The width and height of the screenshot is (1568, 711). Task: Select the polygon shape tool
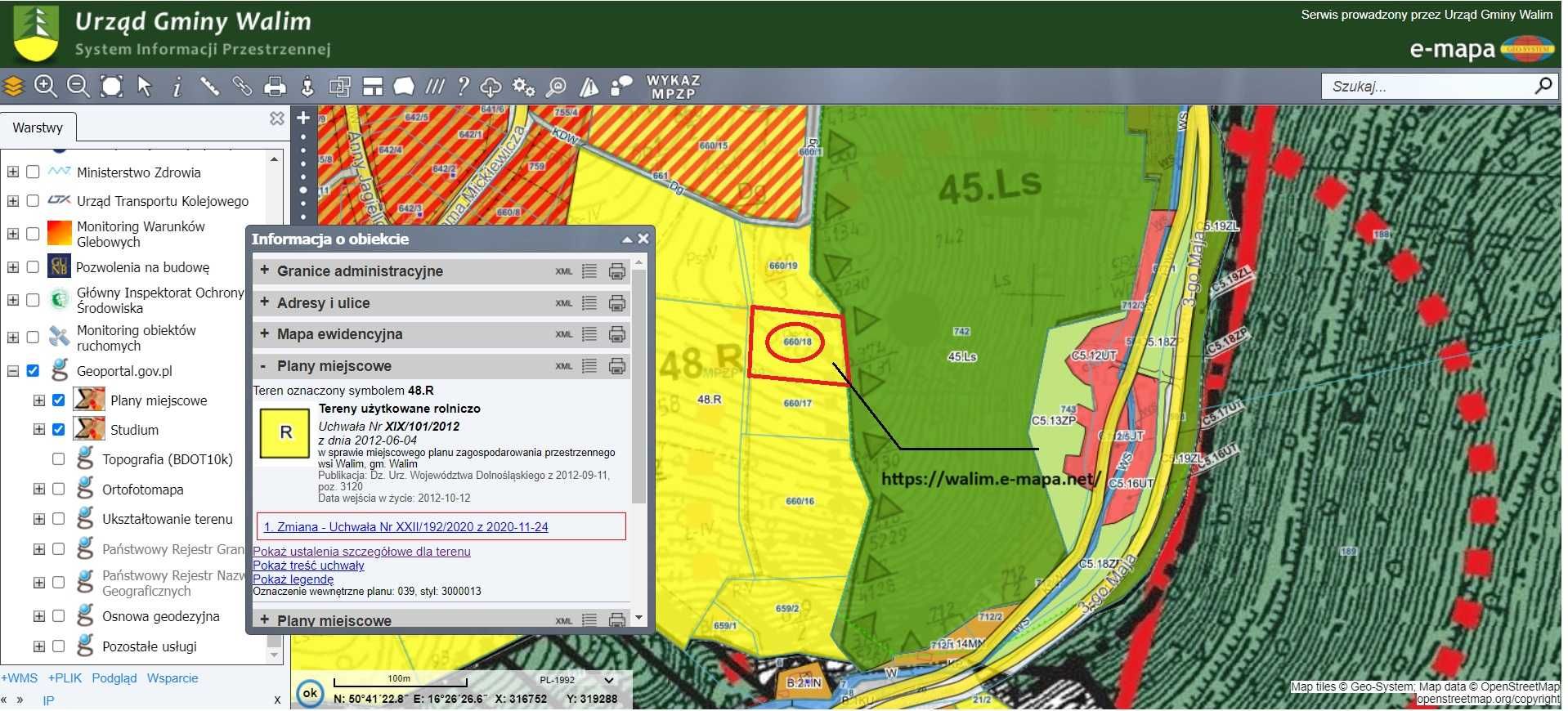404,86
